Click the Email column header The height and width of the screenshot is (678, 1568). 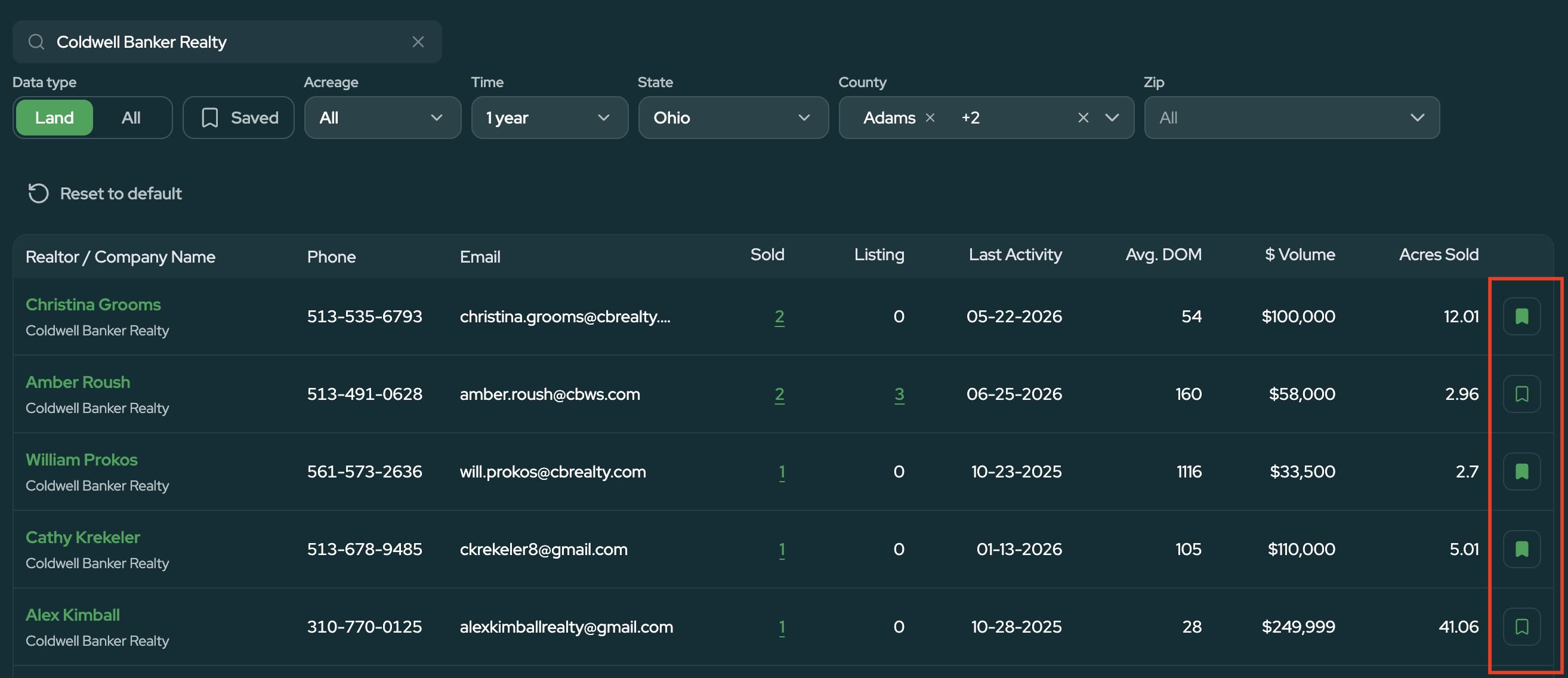(x=480, y=257)
